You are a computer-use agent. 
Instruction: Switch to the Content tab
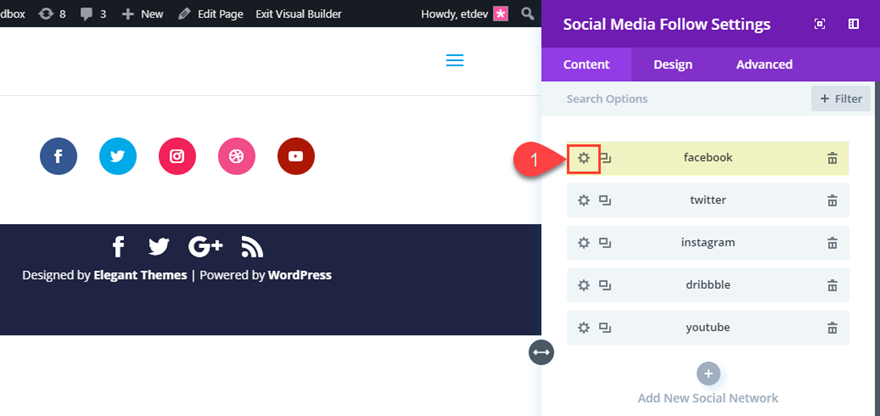[586, 65]
